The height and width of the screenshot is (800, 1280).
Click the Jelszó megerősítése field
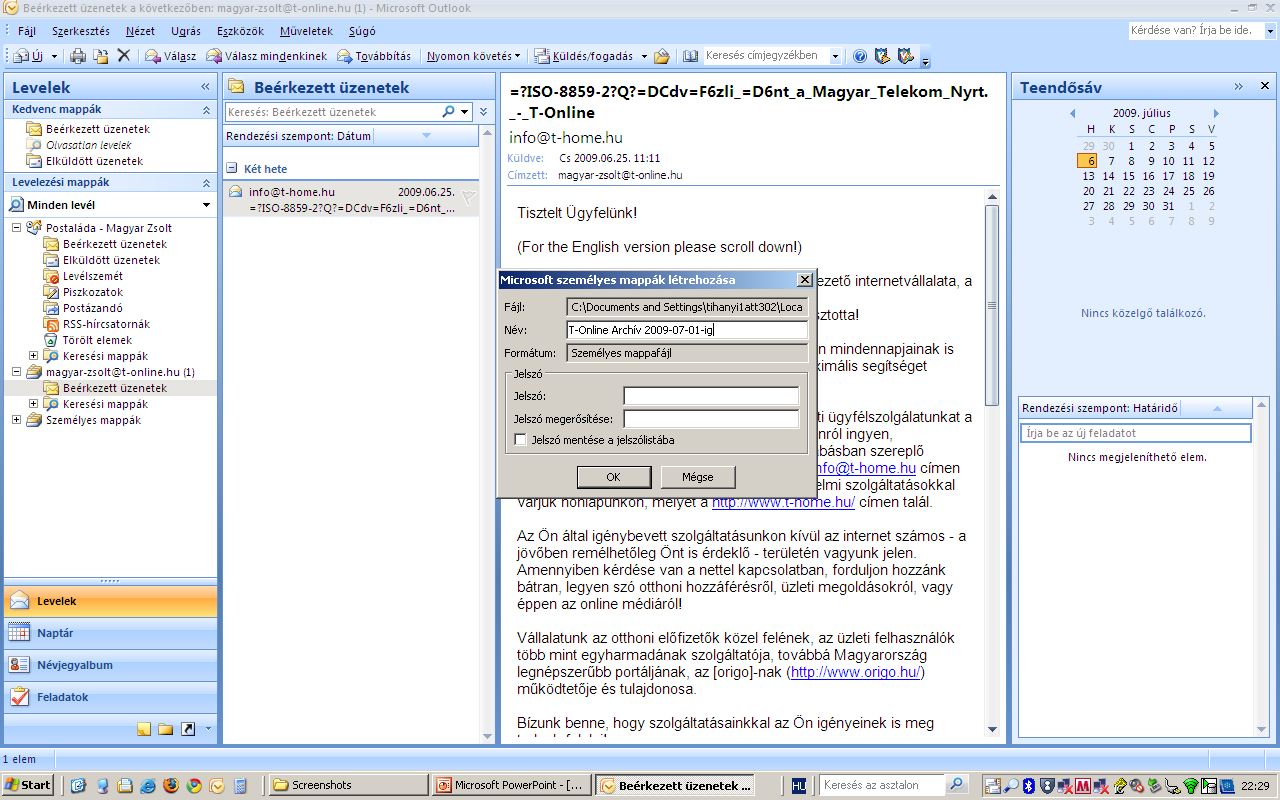[711, 419]
